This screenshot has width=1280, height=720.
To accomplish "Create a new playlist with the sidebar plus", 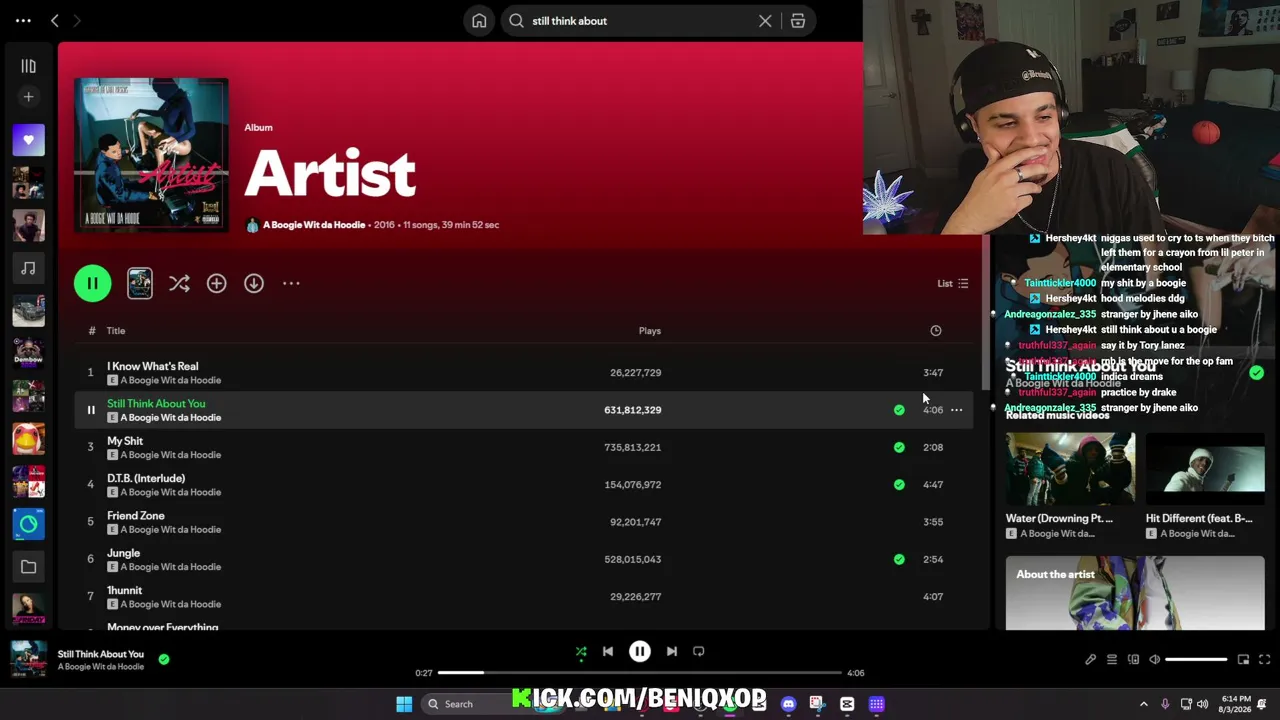I will point(28,97).
